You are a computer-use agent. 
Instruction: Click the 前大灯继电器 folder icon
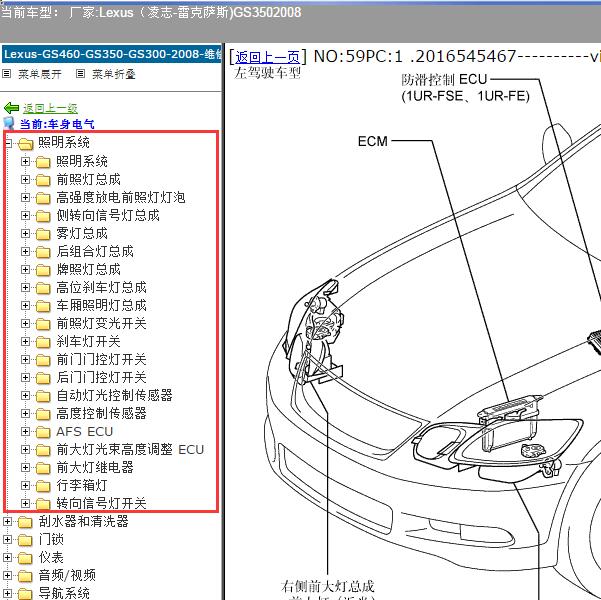(x=43, y=468)
